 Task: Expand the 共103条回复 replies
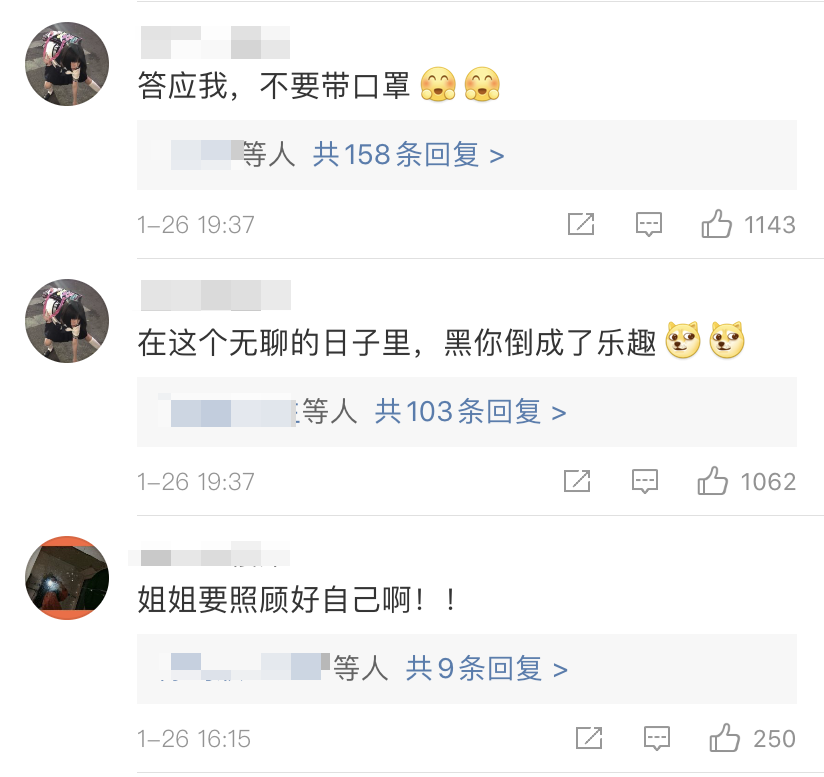point(470,412)
